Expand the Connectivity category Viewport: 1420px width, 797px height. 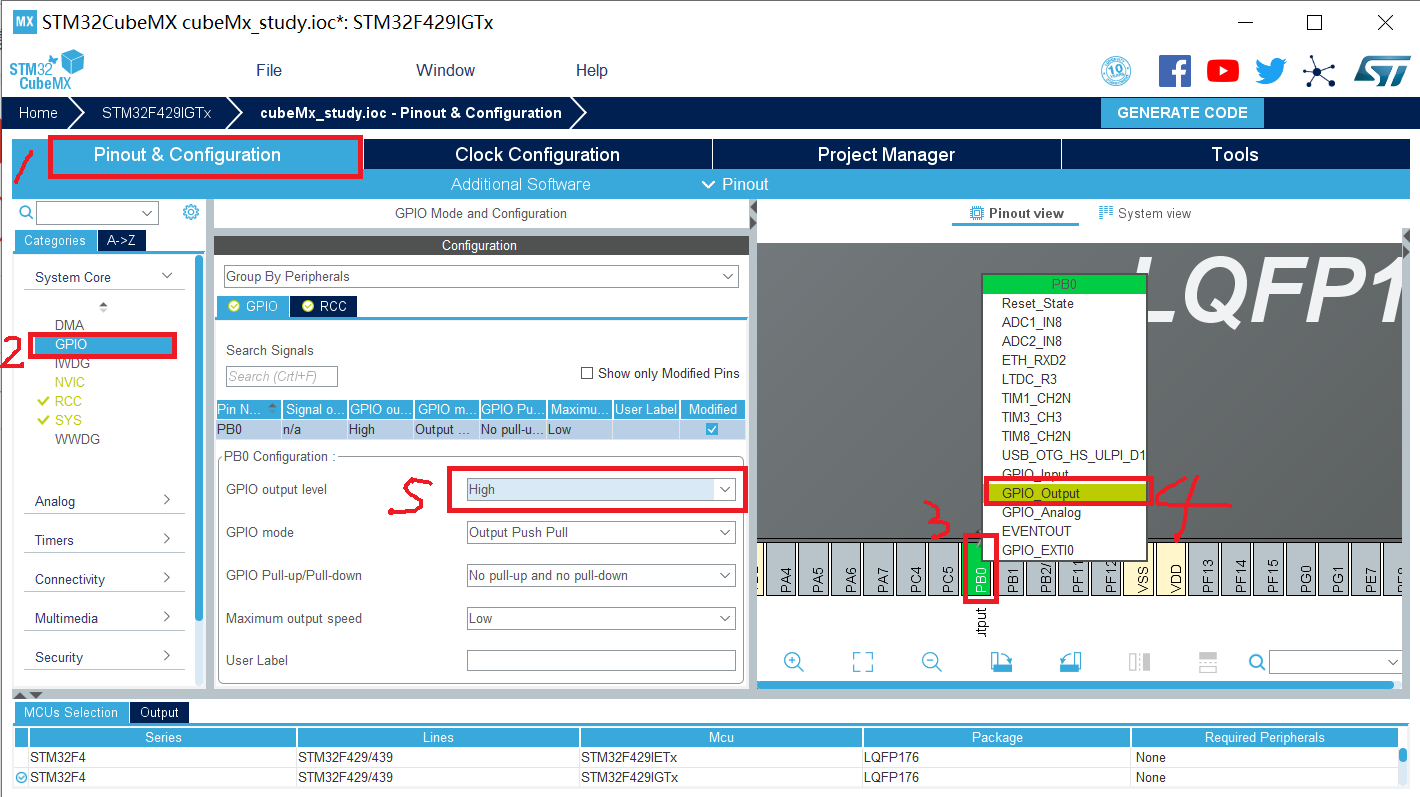[x=104, y=579]
